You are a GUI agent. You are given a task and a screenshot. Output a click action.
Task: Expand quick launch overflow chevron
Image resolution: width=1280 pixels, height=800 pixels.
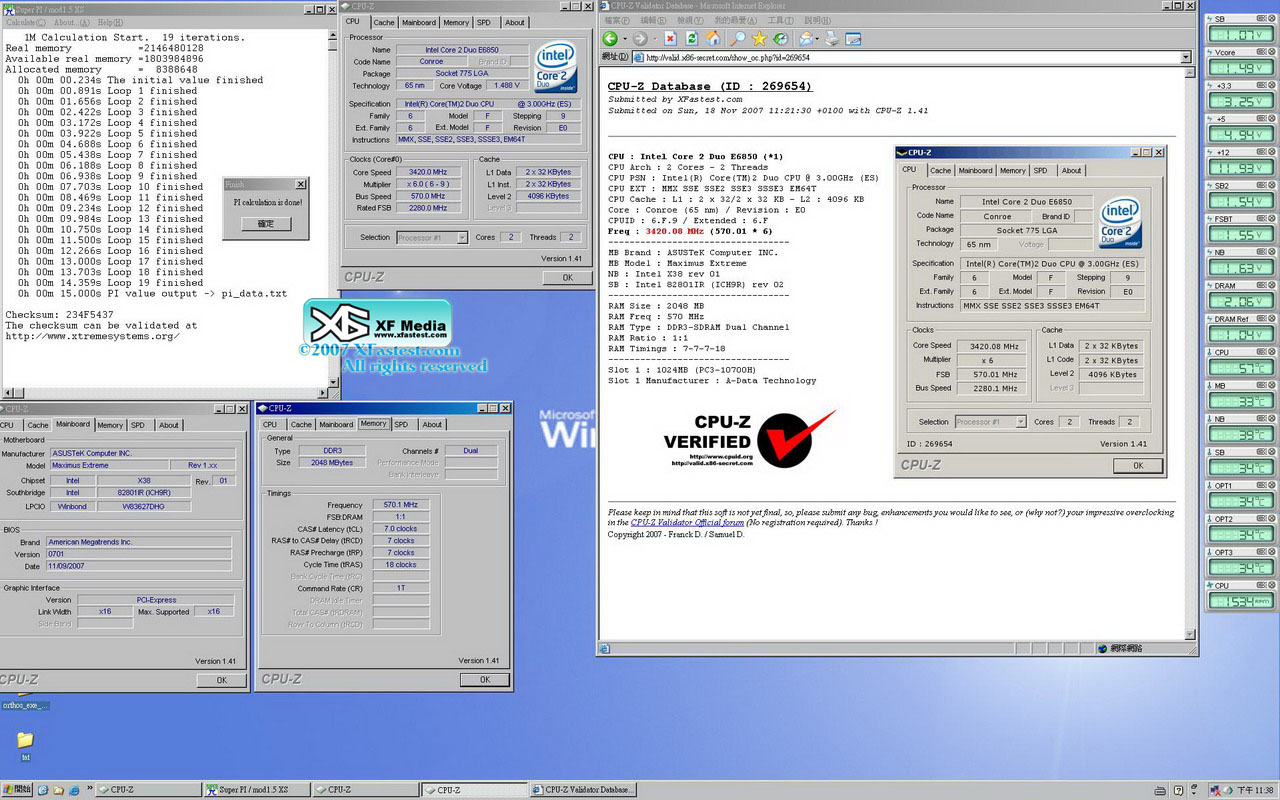click(x=90, y=787)
